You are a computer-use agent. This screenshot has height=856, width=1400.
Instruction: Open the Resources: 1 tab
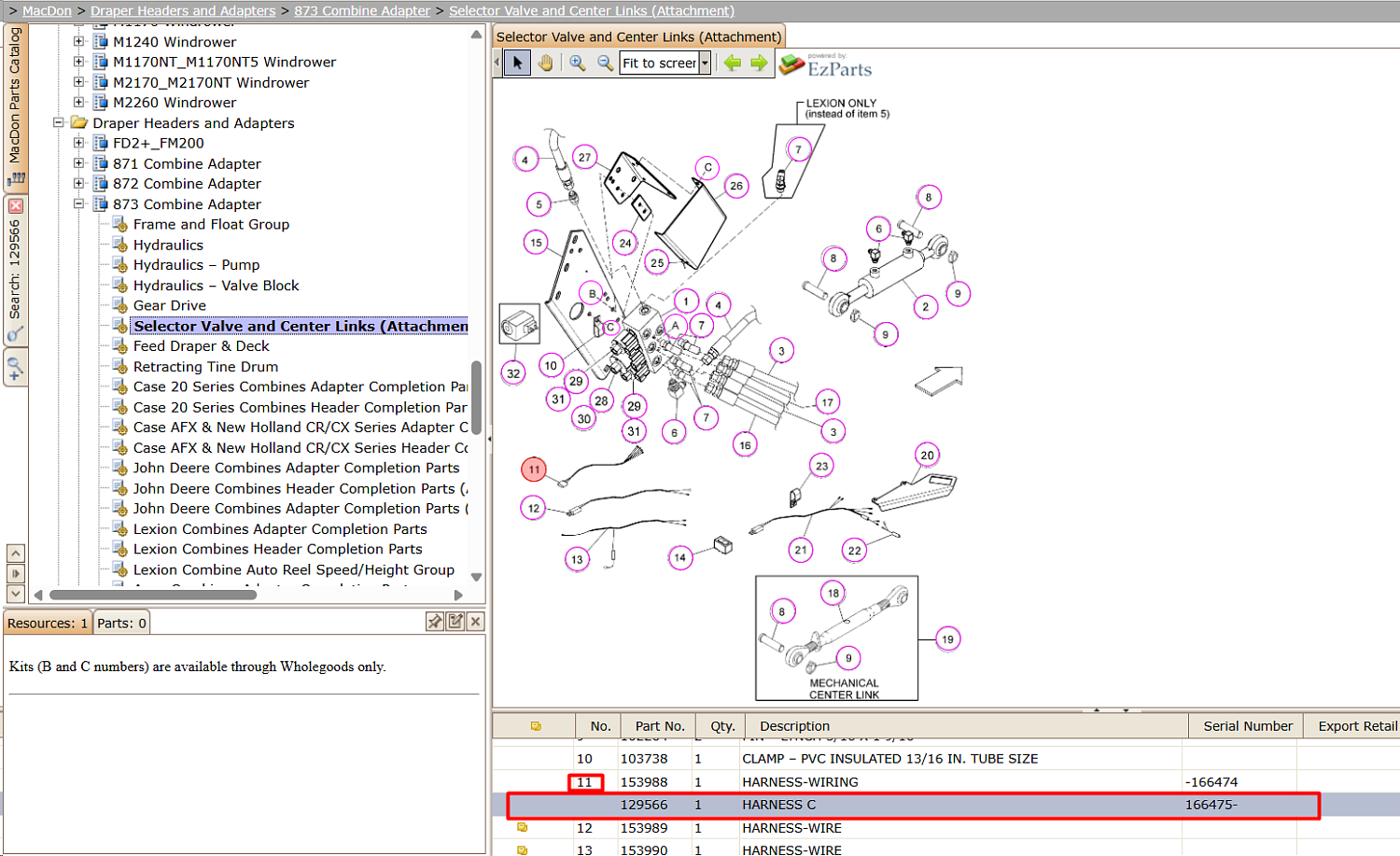pos(48,623)
